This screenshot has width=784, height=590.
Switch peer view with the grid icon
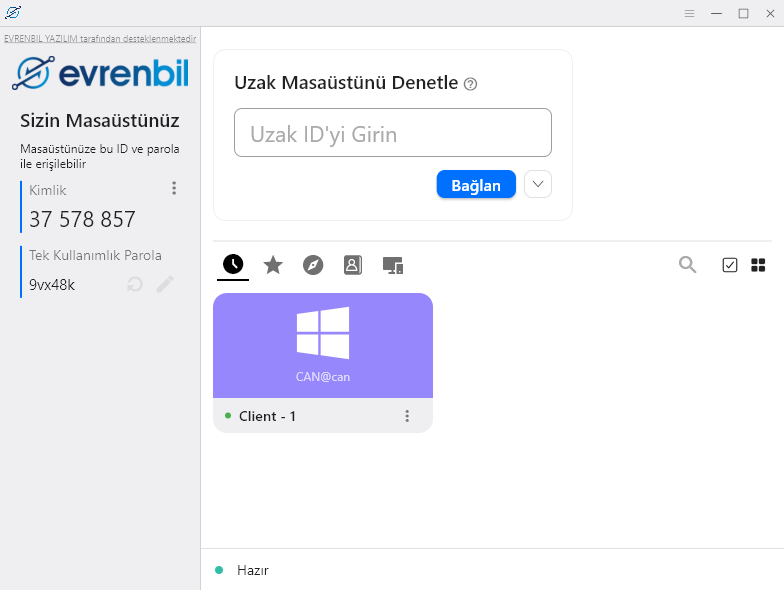coord(758,265)
